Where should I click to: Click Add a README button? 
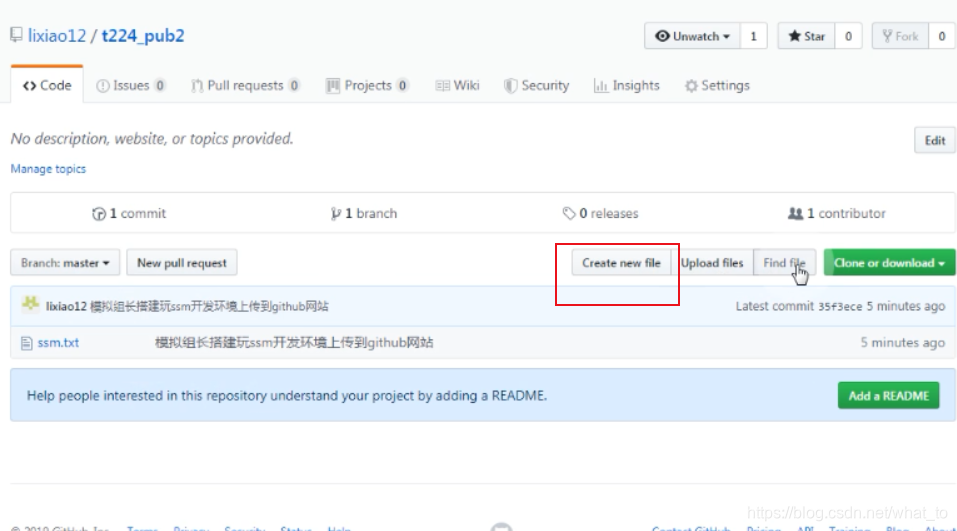pos(889,396)
